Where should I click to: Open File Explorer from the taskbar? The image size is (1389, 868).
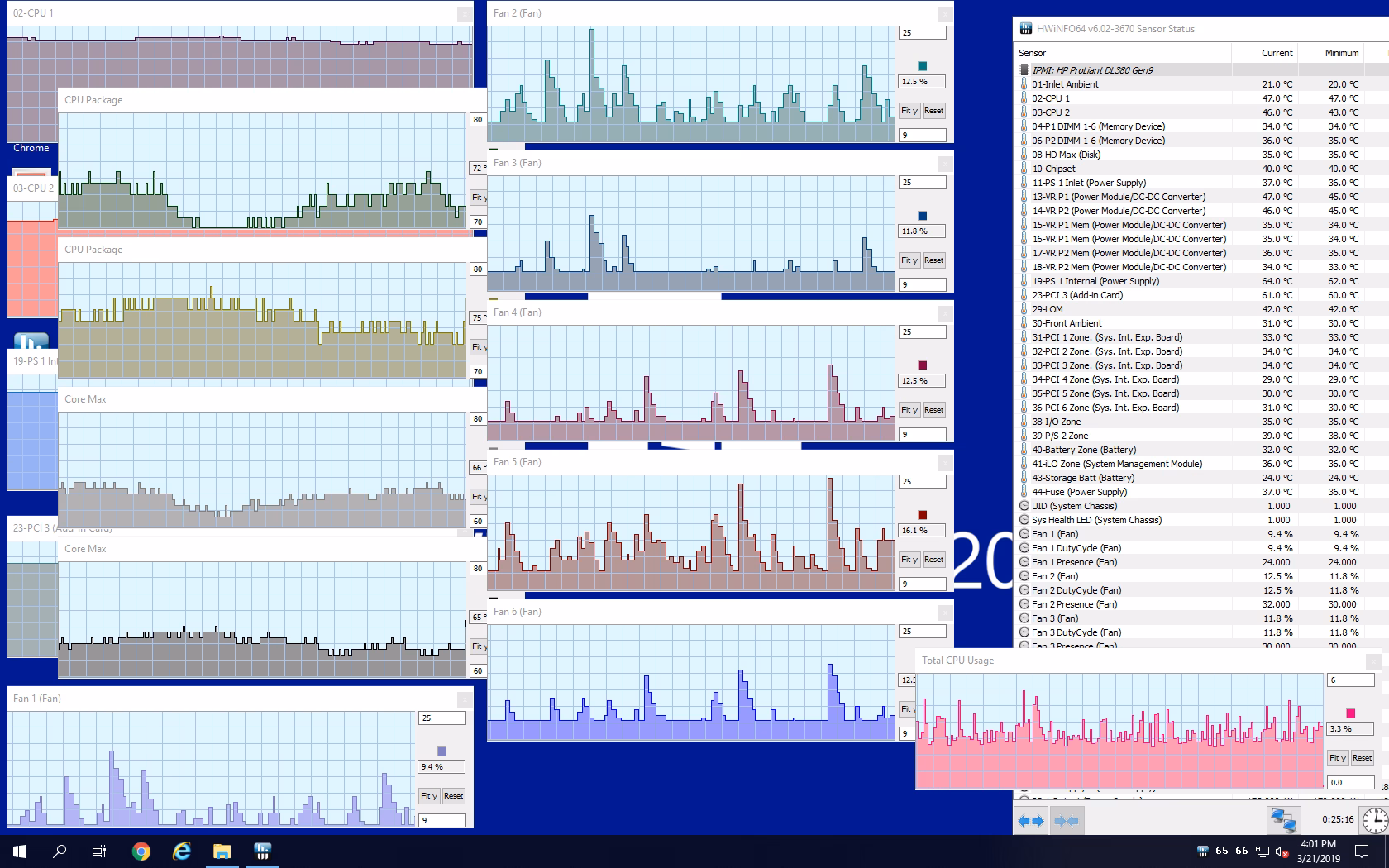222,851
